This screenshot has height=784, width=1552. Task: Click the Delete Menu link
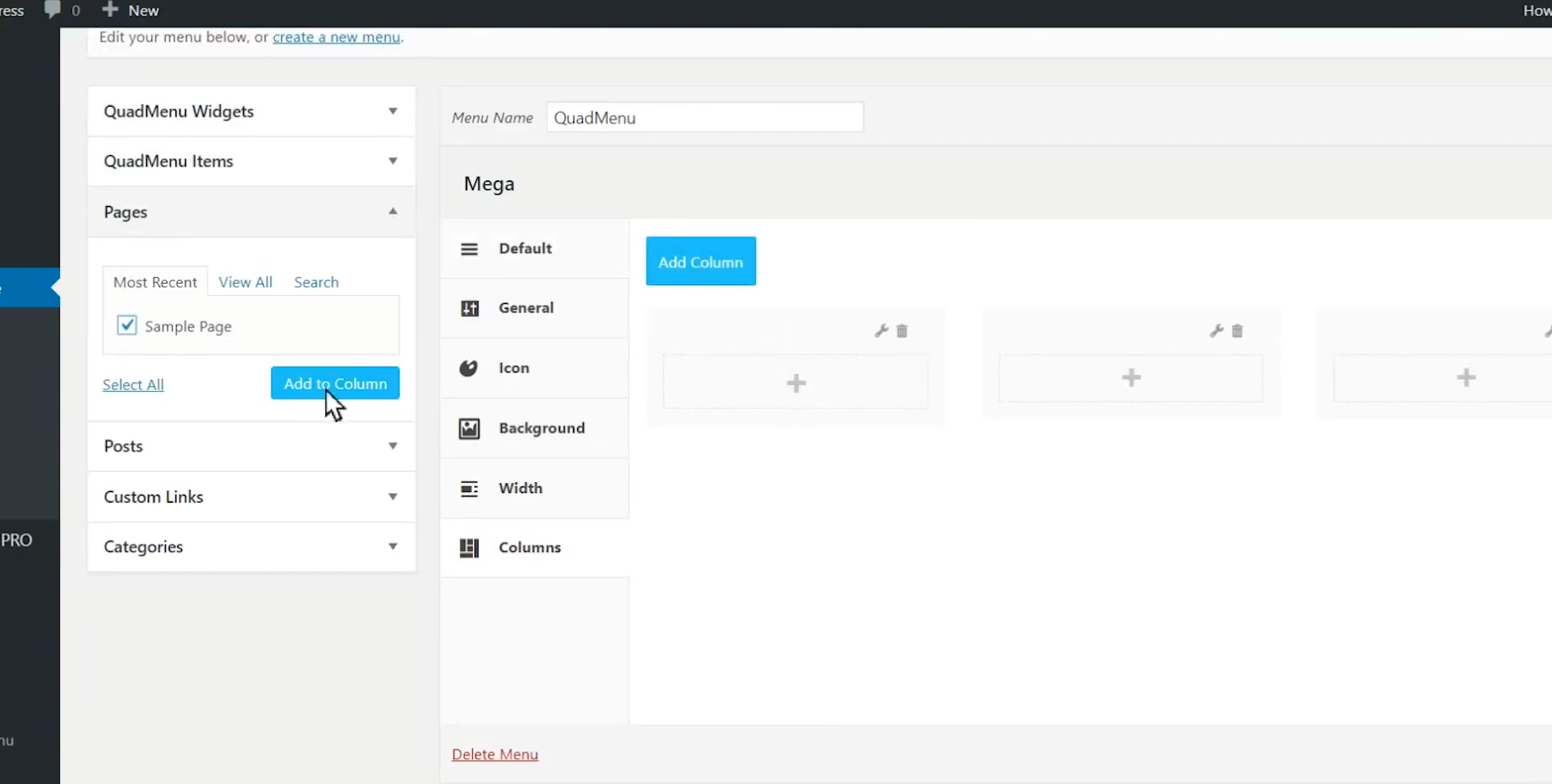[495, 754]
